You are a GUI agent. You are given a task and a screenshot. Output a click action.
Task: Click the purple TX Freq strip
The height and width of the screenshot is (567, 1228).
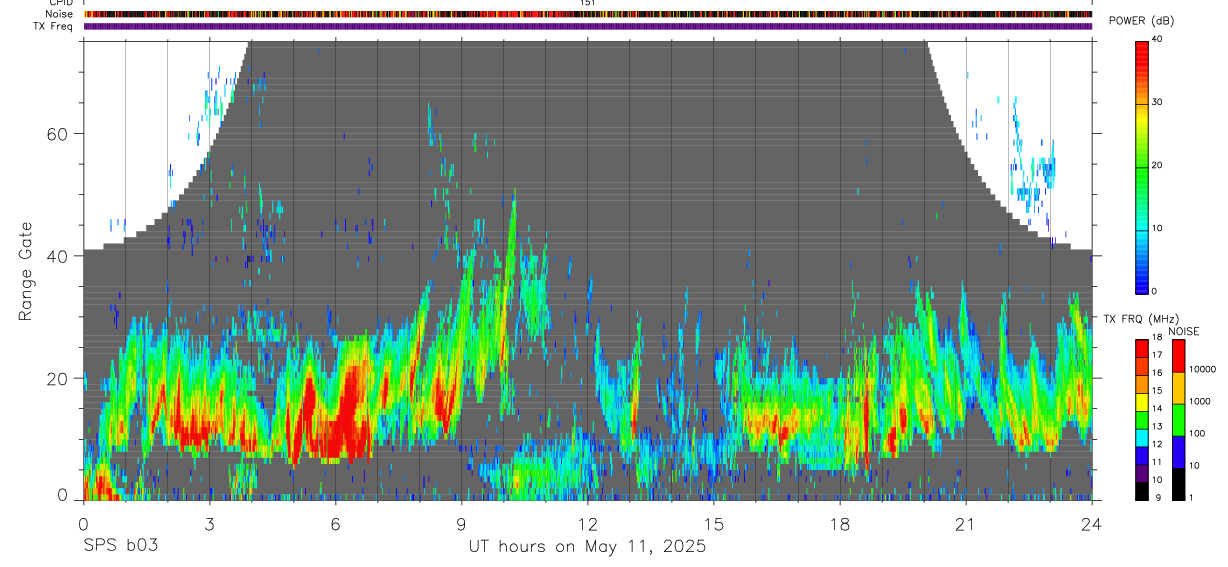tap(588, 26)
